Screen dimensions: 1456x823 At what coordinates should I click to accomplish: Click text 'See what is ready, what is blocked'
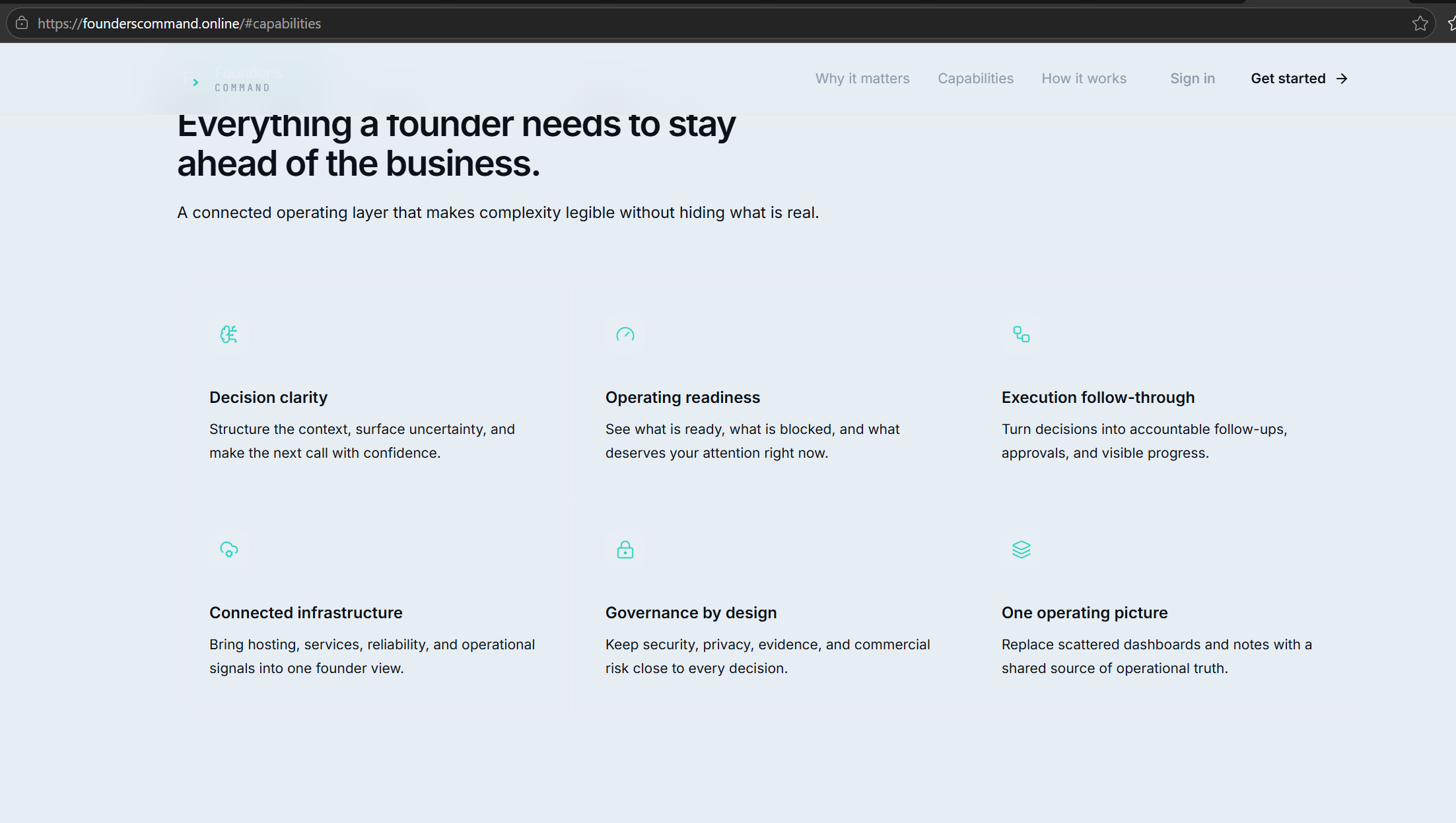coord(720,429)
